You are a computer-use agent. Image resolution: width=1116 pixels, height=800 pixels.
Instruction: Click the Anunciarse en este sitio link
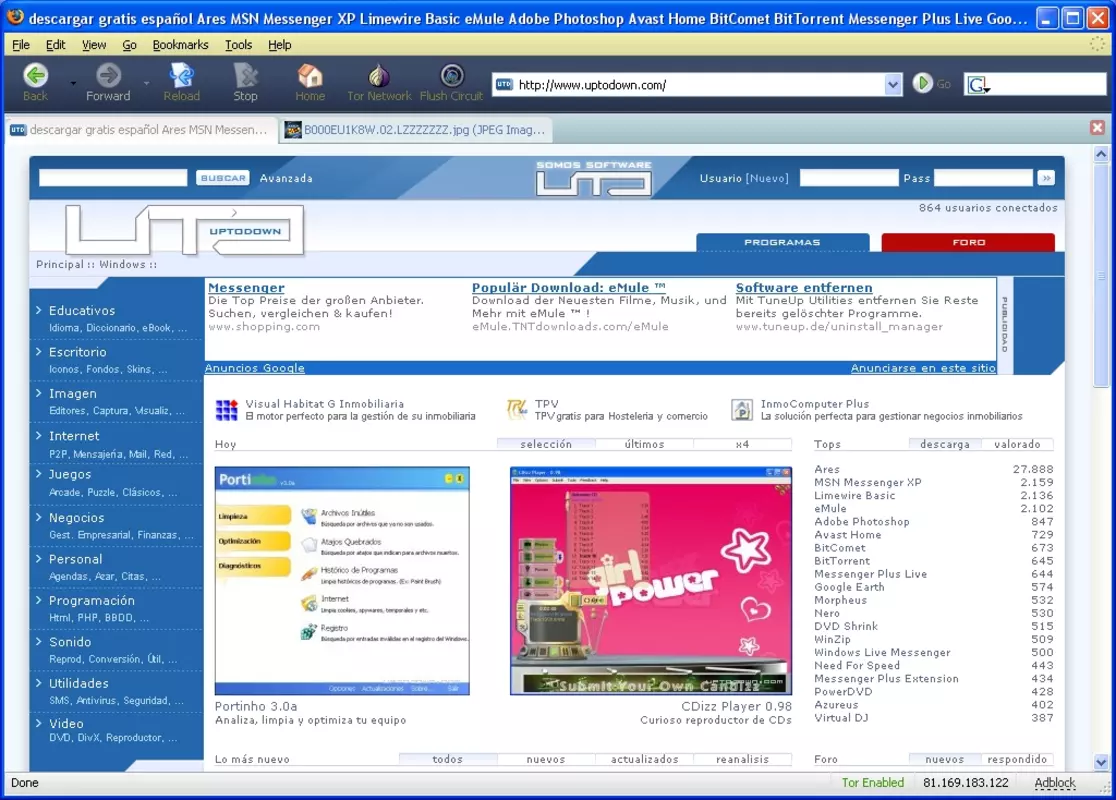click(x=923, y=368)
